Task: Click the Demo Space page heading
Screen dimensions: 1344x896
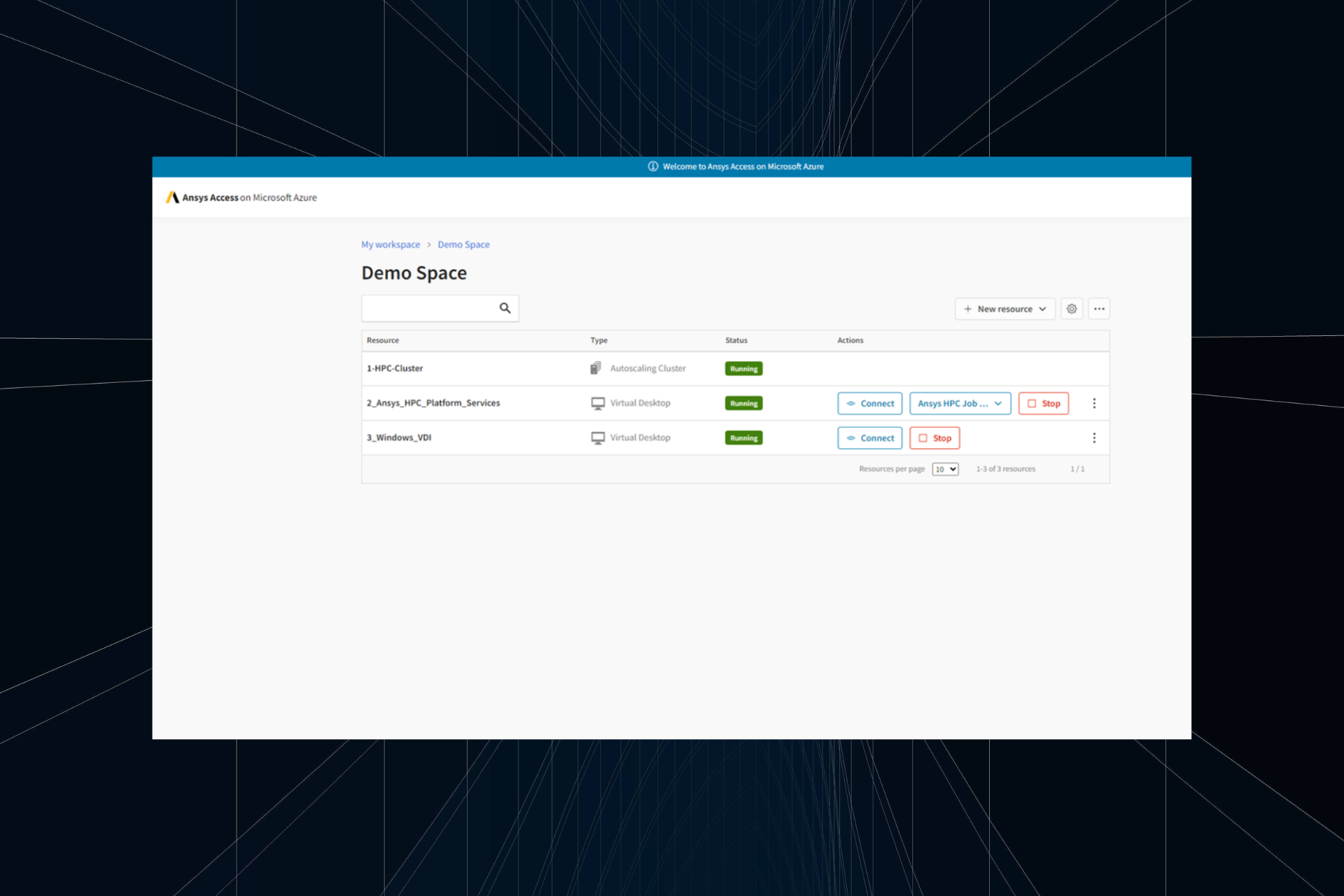Action: 414,273
